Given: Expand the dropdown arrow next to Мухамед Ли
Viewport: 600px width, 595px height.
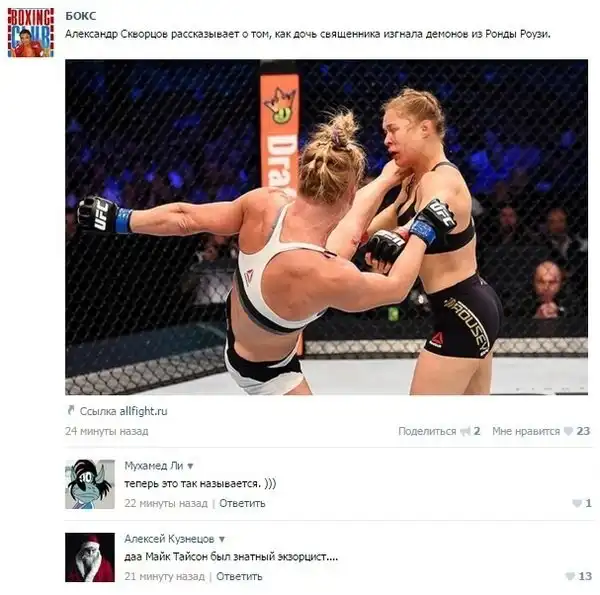Looking at the screenshot, I should (x=190, y=466).
